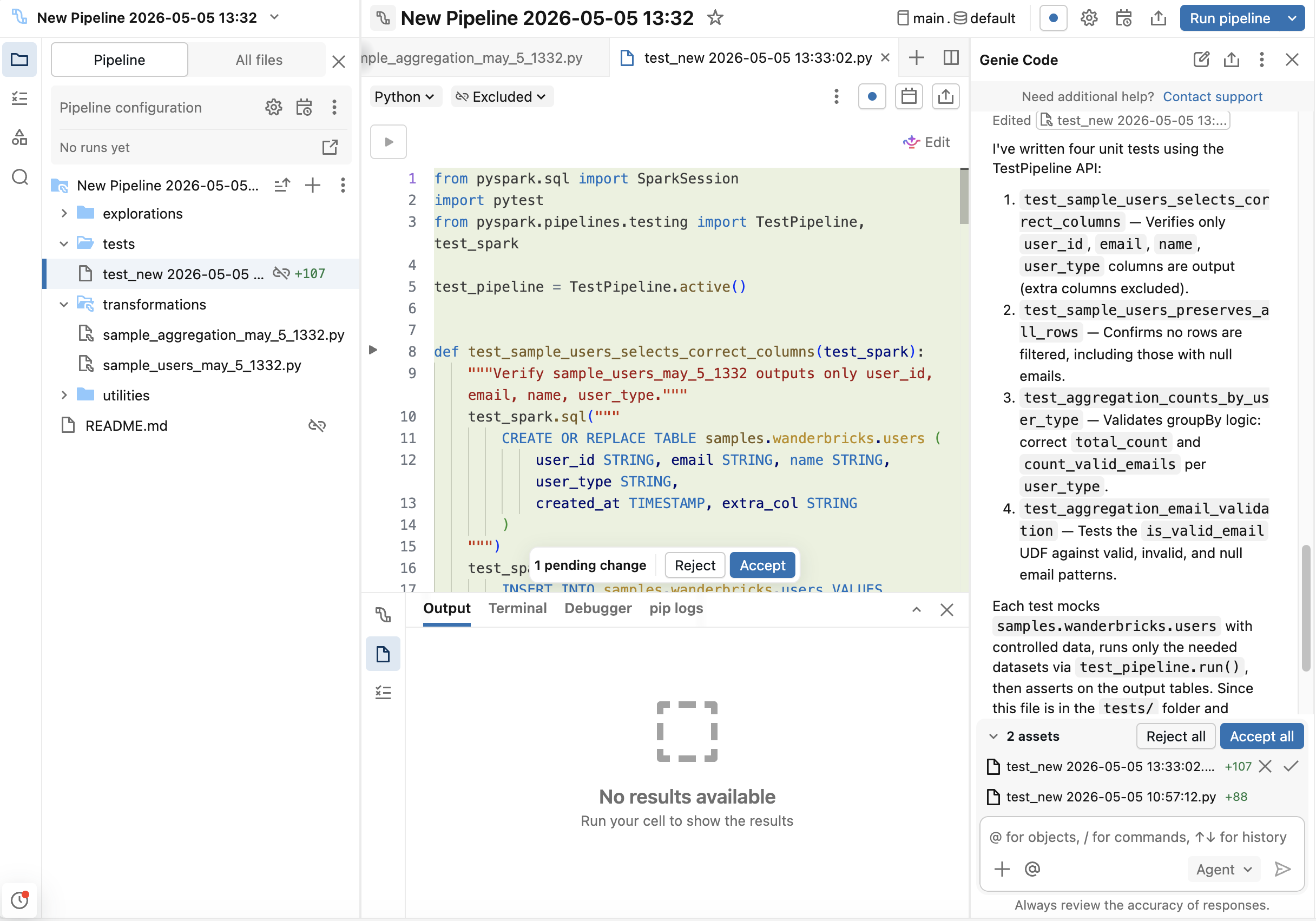Screen dimensions: 1316x921
Task: Open the catalog shapes icon in left rail
Action: (x=19, y=137)
